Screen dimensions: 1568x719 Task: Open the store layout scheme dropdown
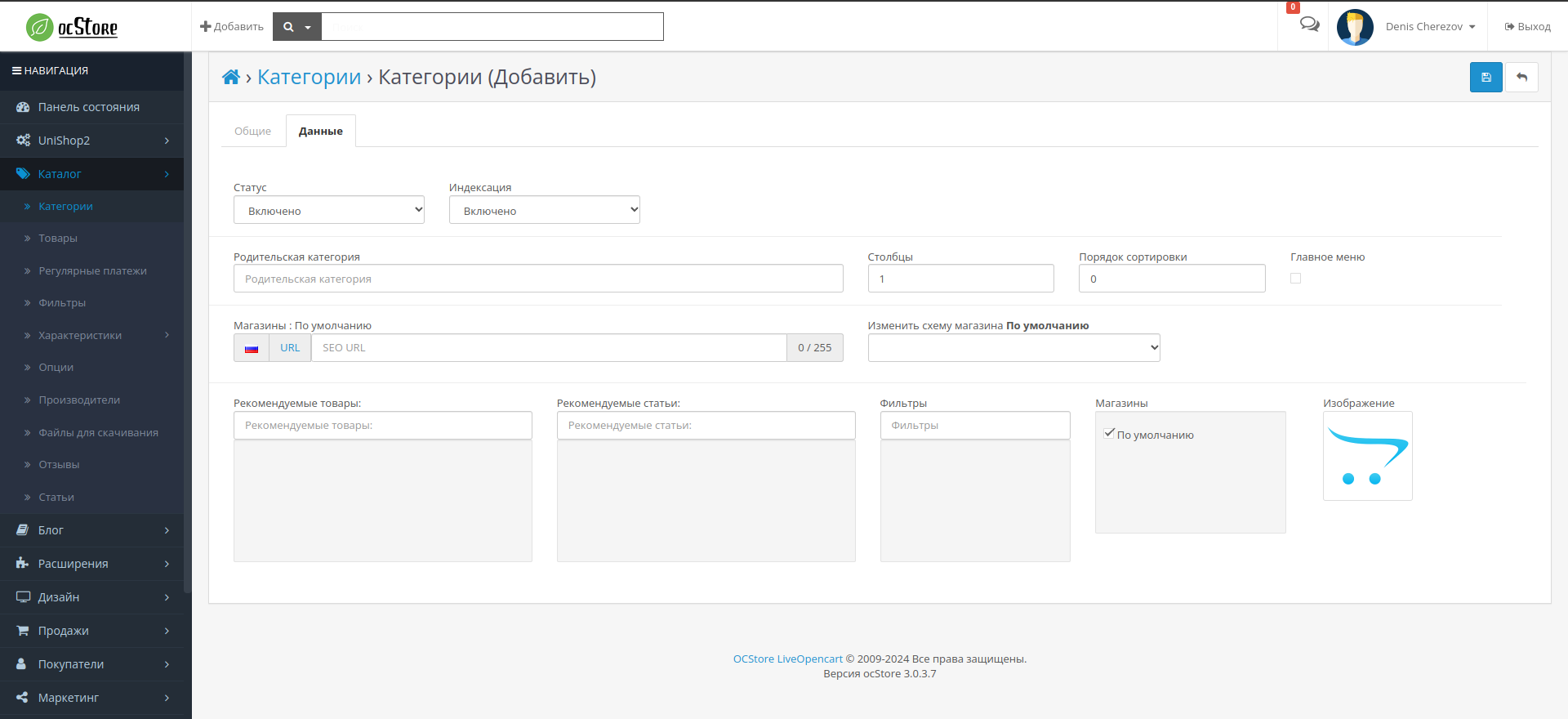tap(1013, 348)
